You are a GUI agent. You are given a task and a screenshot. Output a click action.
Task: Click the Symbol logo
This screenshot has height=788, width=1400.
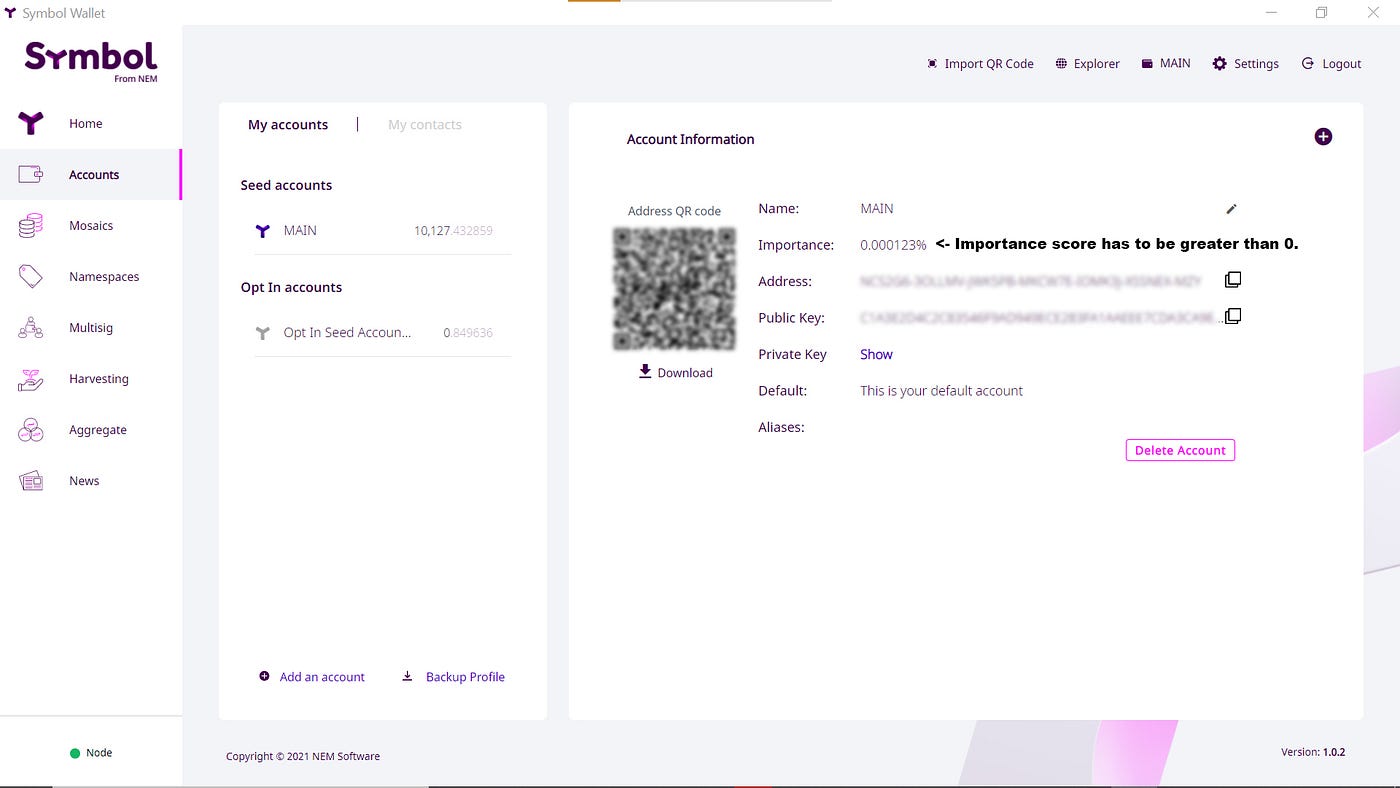tap(91, 62)
